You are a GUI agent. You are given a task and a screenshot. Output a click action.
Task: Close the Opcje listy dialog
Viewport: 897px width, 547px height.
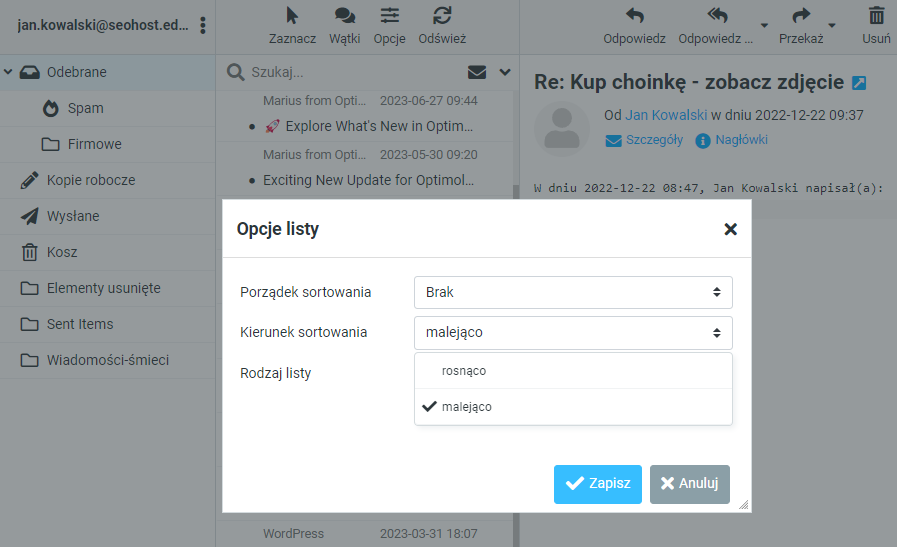coord(730,229)
